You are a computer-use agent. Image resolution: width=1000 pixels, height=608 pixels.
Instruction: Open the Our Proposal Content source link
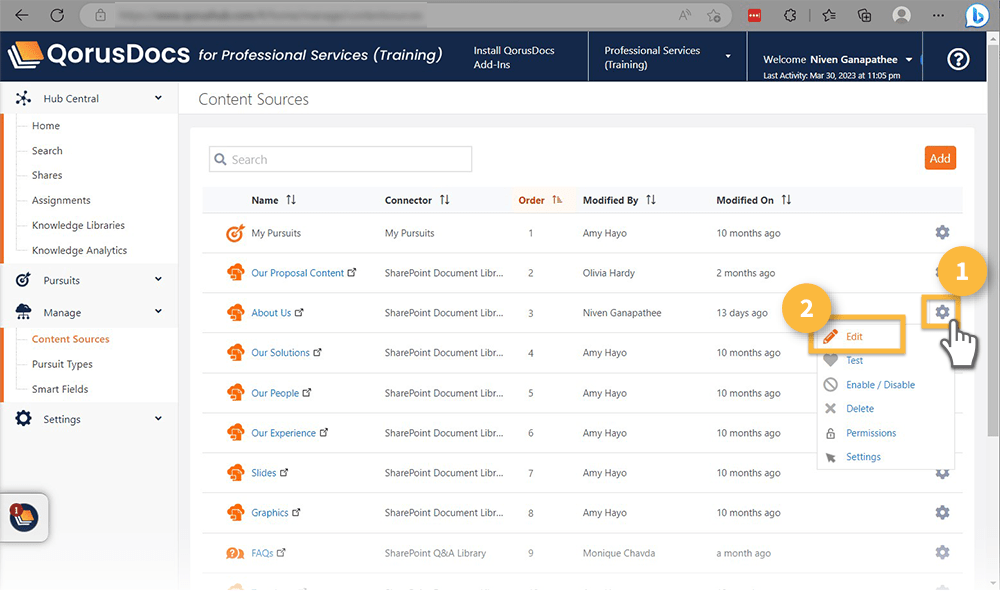click(x=297, y=272)
